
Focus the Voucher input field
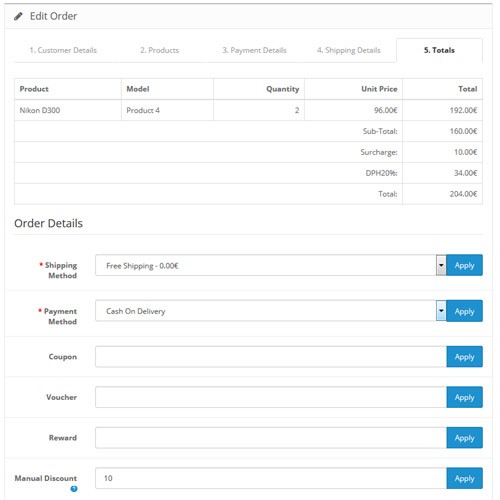pos(271,397)
